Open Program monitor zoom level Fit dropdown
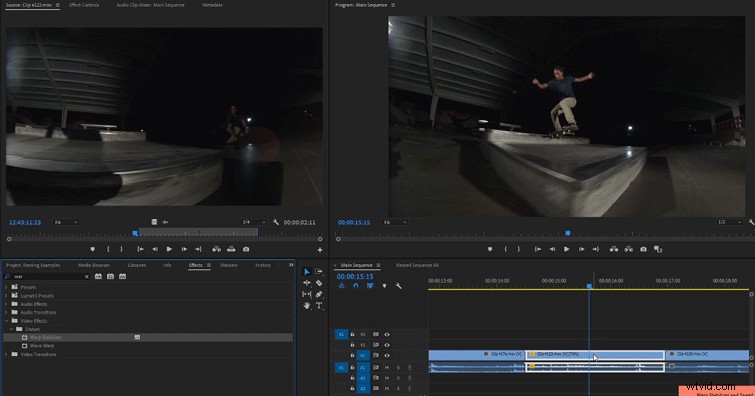755x396 pixels. tap(394, 222)
